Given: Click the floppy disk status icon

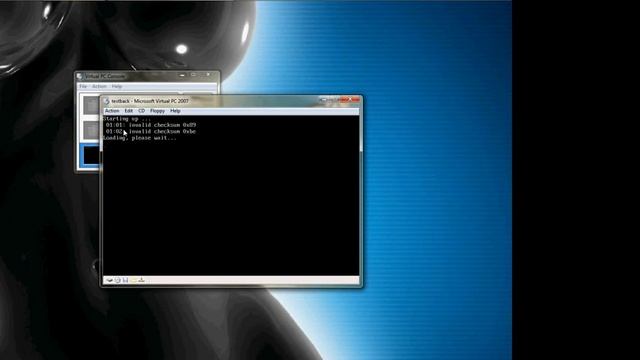Looking at the screenshot, I should tap(125, 280).
